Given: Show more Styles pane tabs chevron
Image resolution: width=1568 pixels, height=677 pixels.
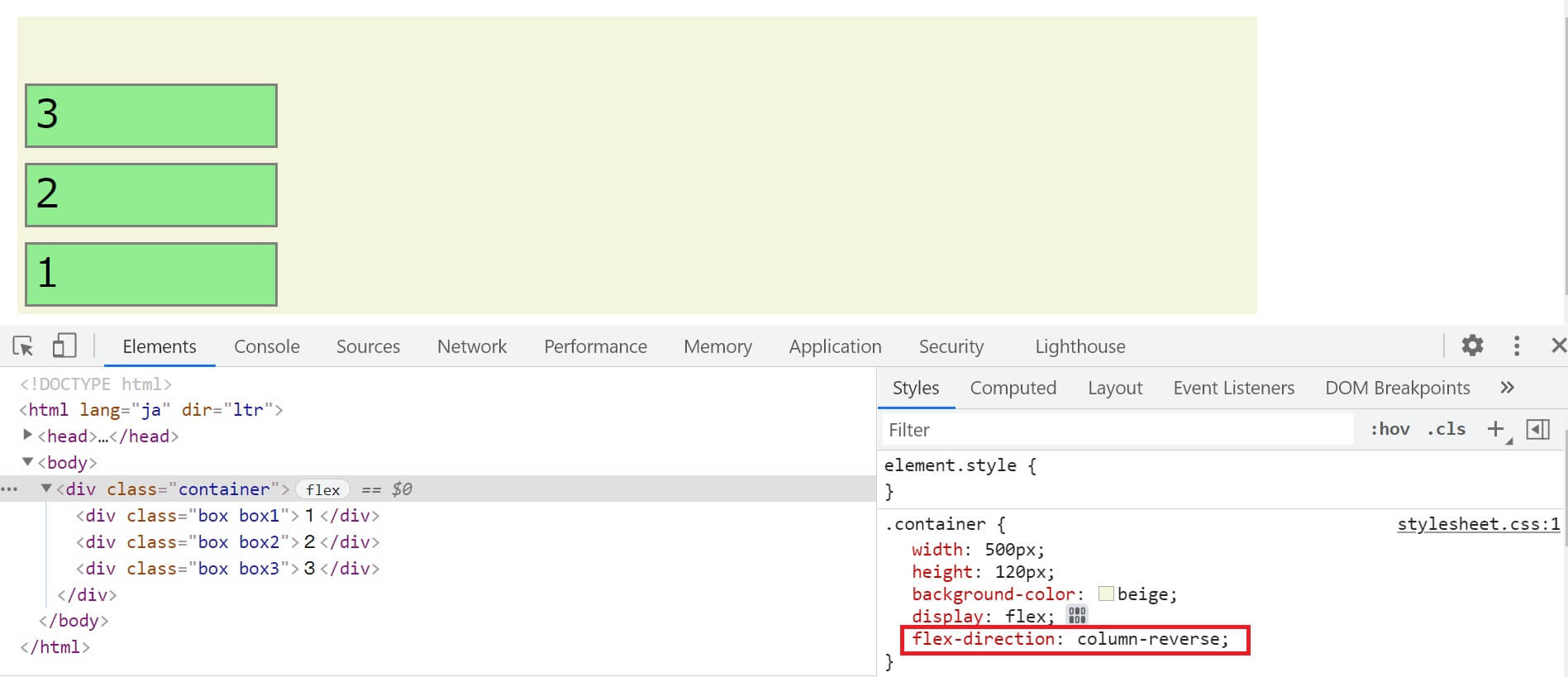Looking at the screenshot, I should click(x=1507, y=388).
